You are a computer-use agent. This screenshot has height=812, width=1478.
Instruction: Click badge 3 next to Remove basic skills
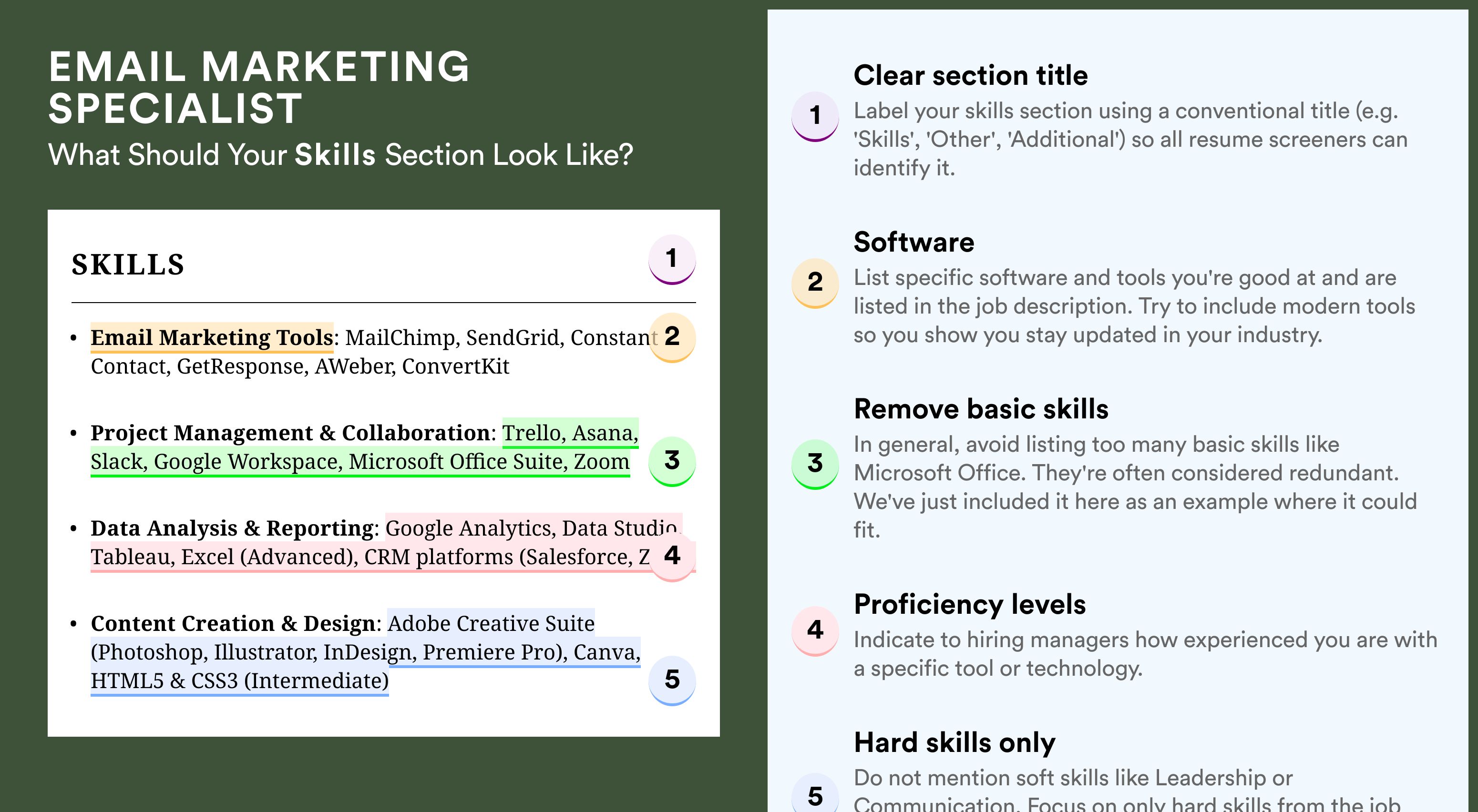(x=815, y=464)
